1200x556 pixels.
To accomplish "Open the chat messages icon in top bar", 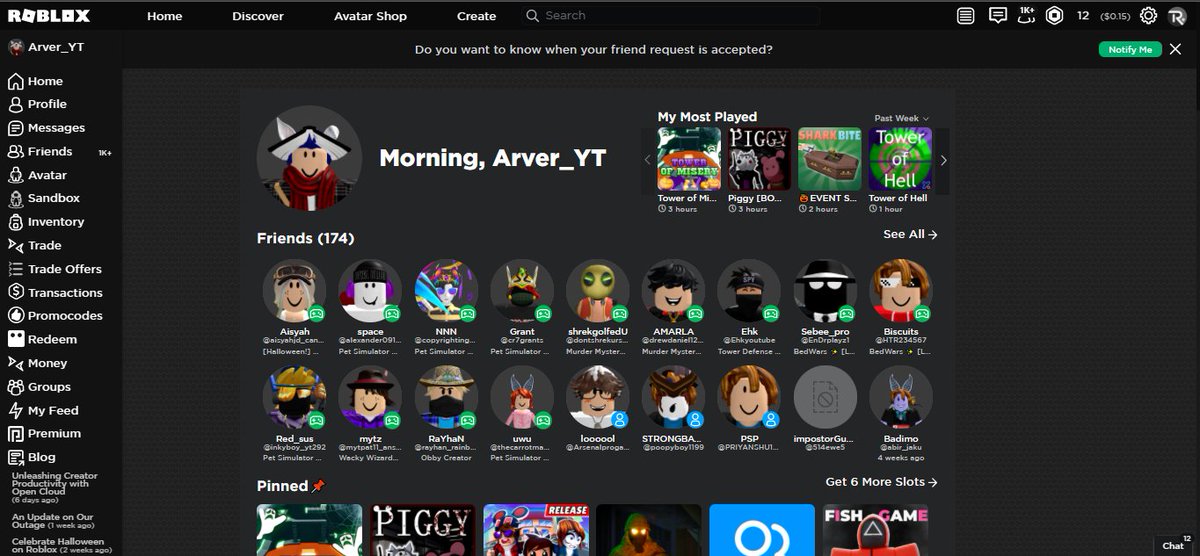I will coord(997,16).
